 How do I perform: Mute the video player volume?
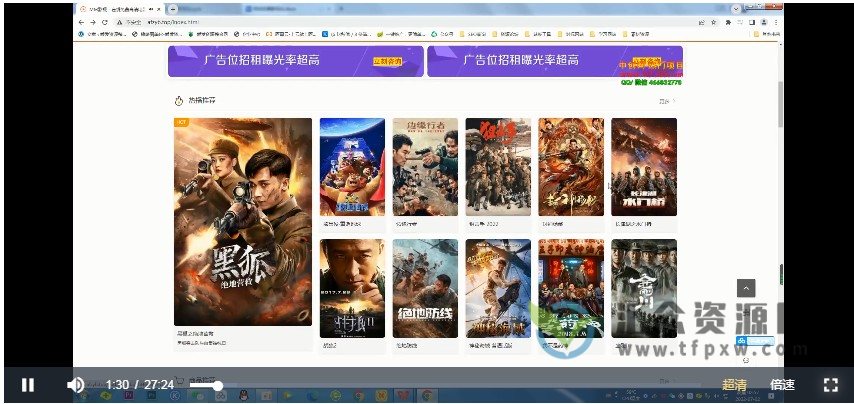tap(75, 385)
